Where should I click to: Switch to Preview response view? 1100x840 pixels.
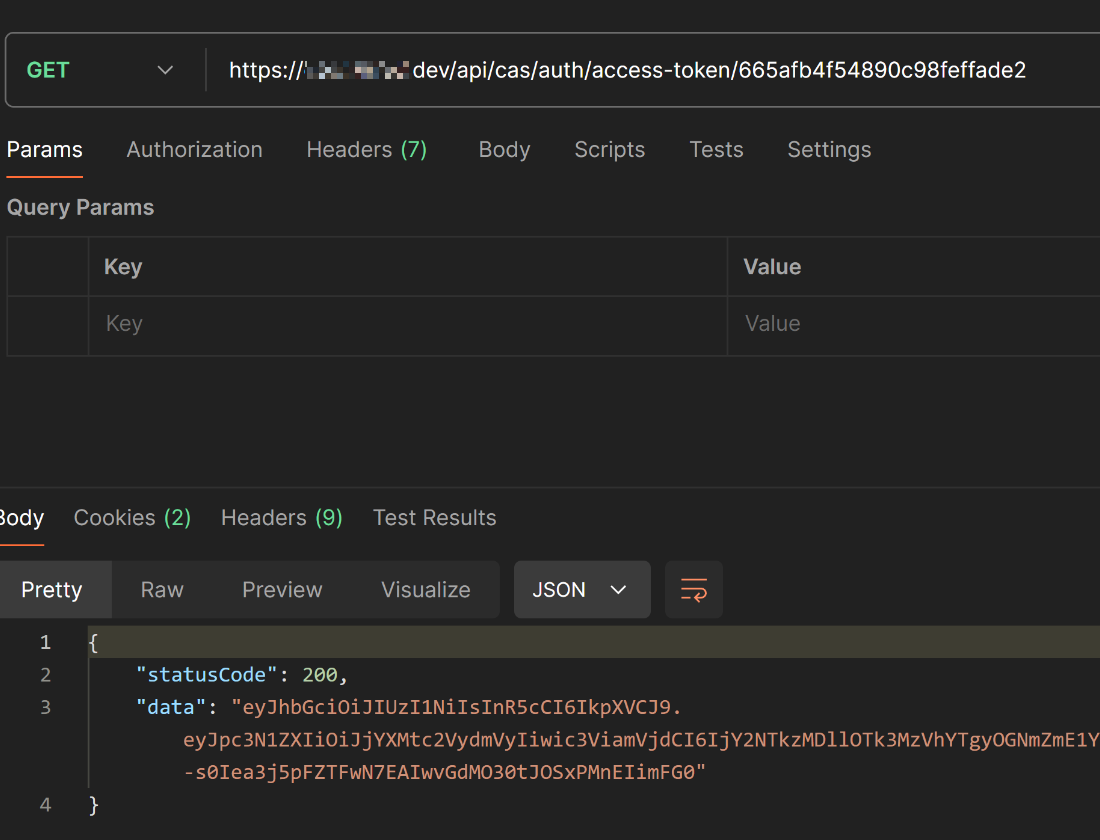pyautogui.click(x=282, y=589)
